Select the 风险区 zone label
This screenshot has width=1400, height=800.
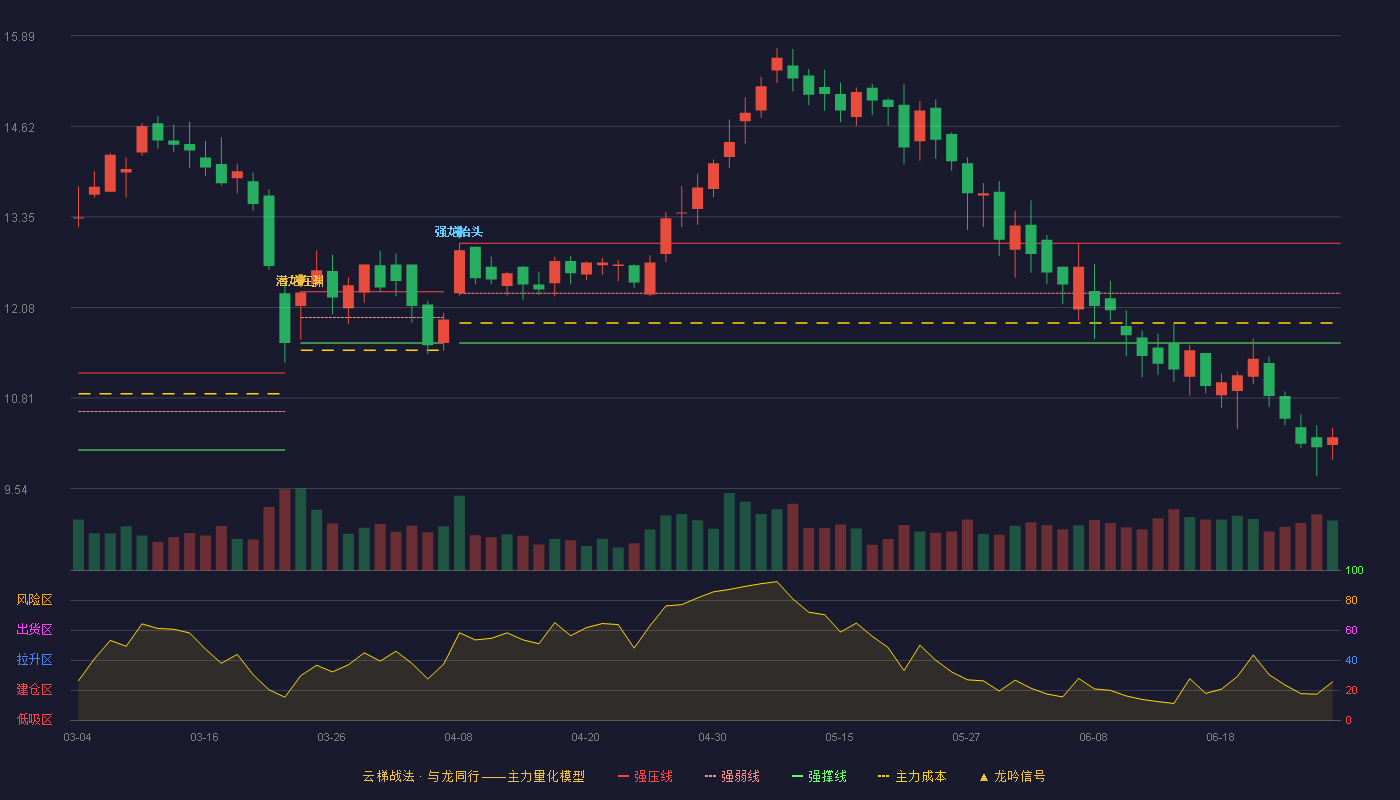coord(34,600)
